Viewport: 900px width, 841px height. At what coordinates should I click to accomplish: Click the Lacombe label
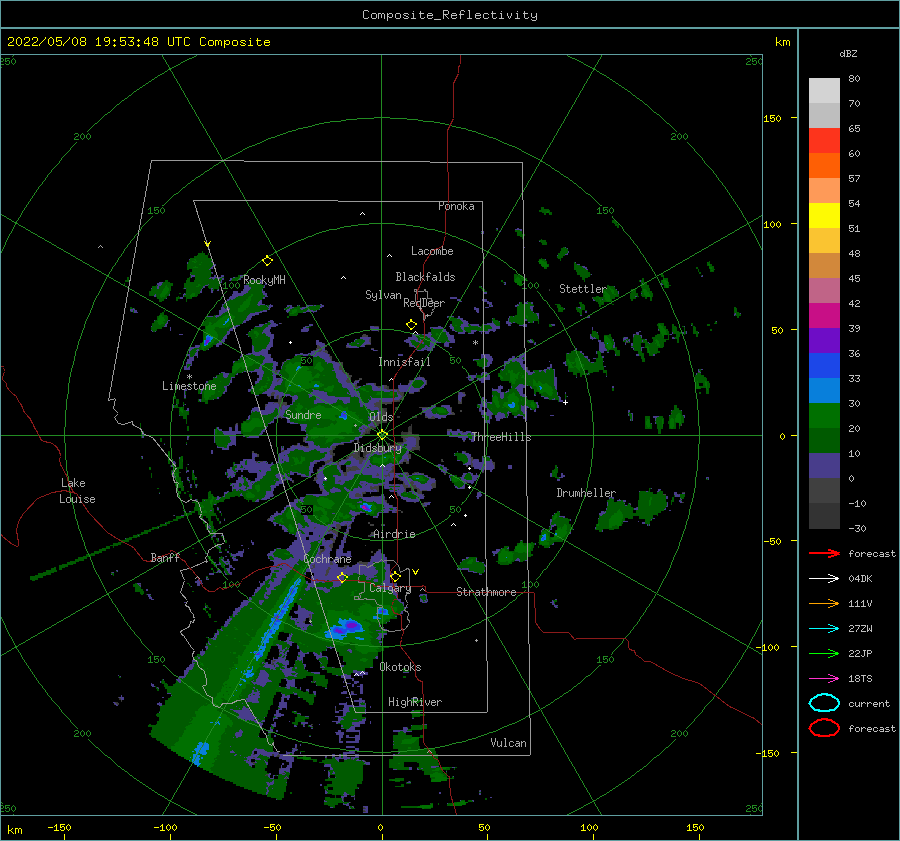tap(432, 251)
